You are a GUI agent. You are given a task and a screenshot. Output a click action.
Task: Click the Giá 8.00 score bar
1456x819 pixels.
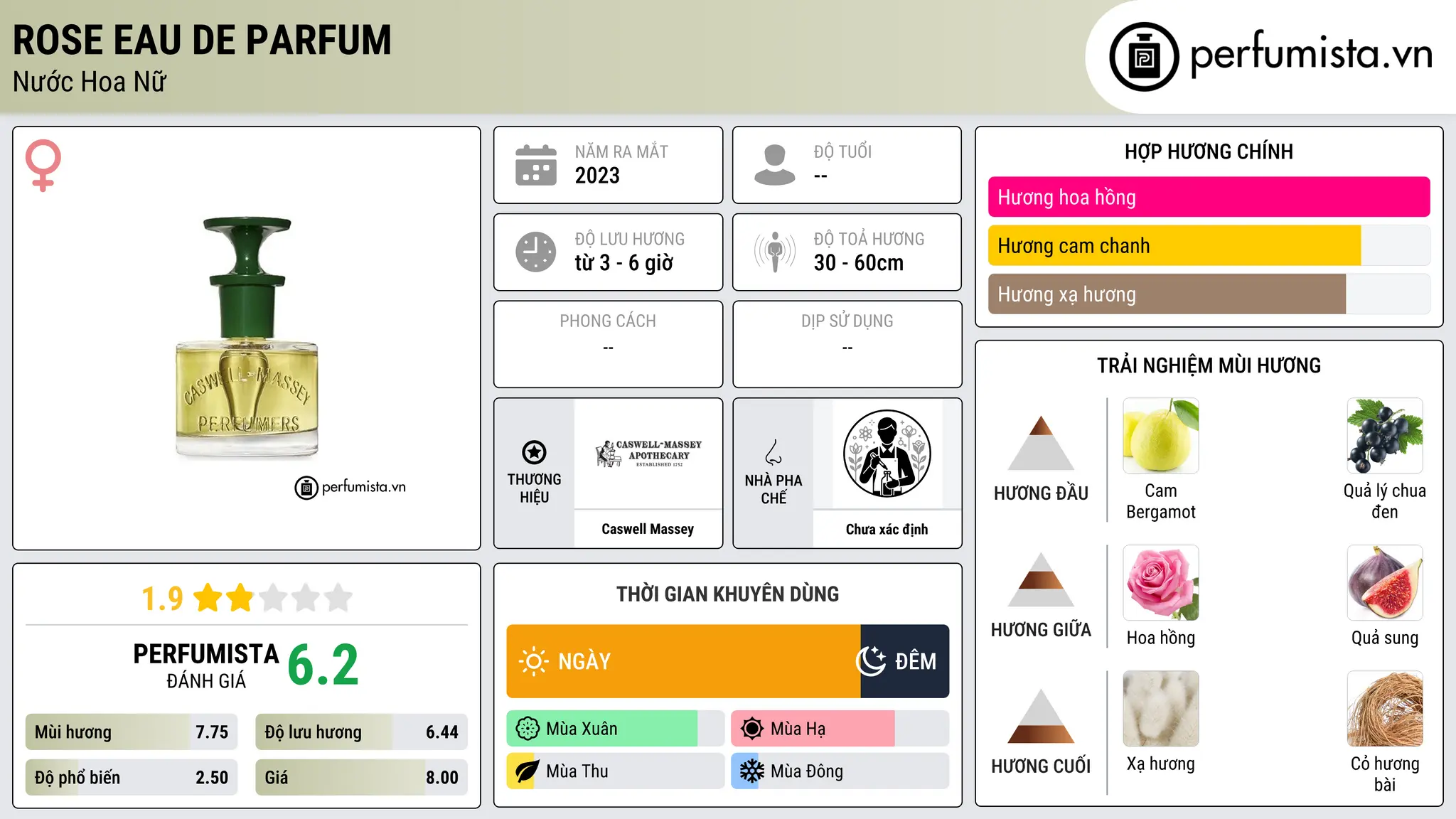pos(362,777)
